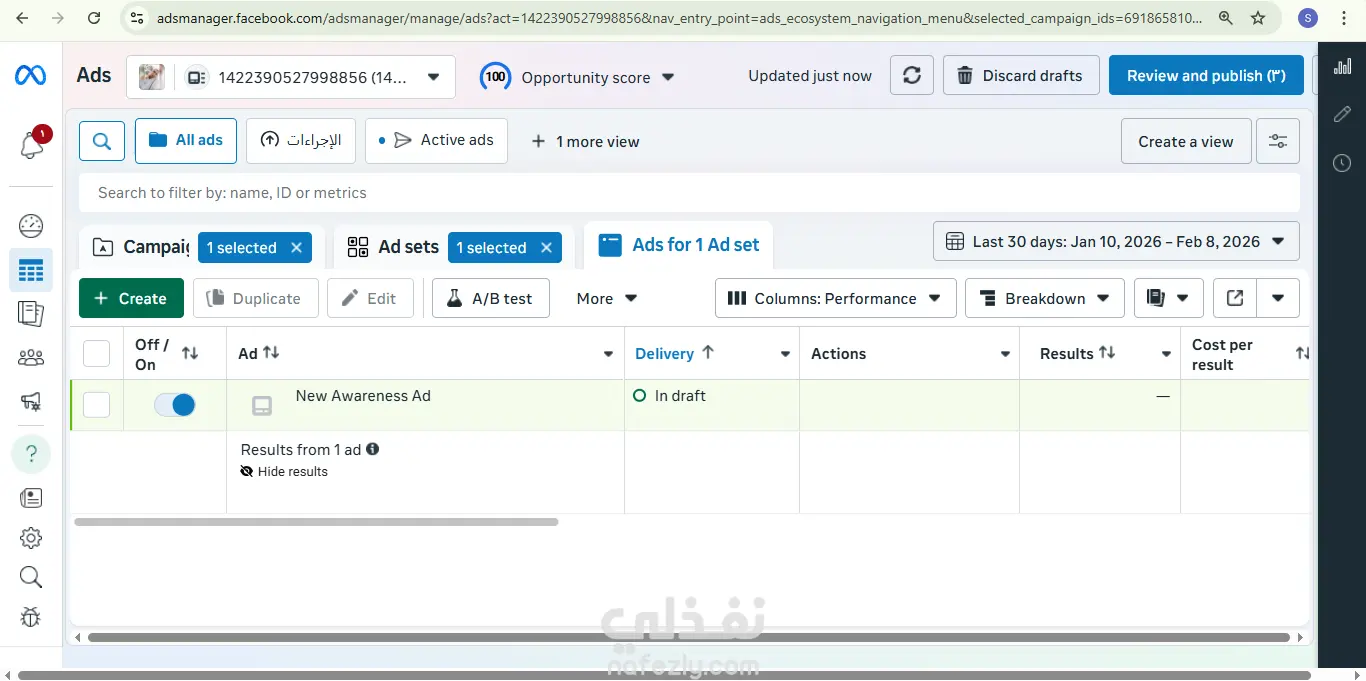Click the green Create button

pos(131,298)
